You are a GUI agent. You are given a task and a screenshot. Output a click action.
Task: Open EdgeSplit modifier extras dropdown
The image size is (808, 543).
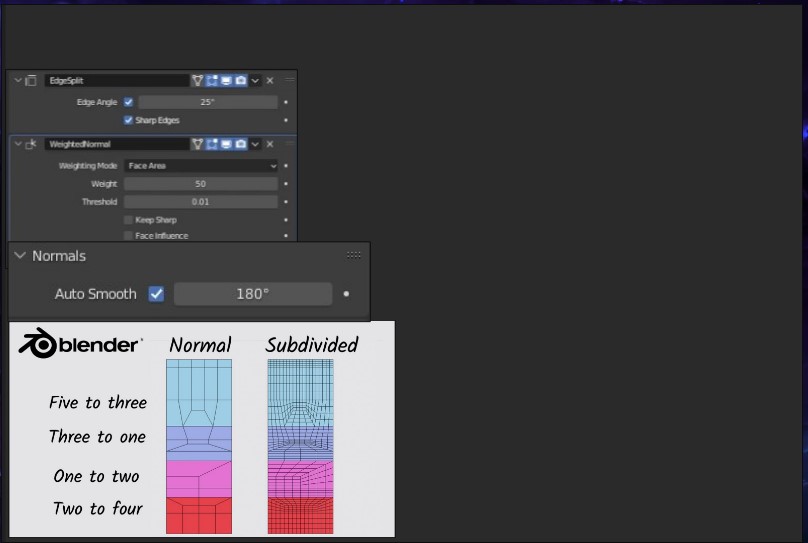255,80
